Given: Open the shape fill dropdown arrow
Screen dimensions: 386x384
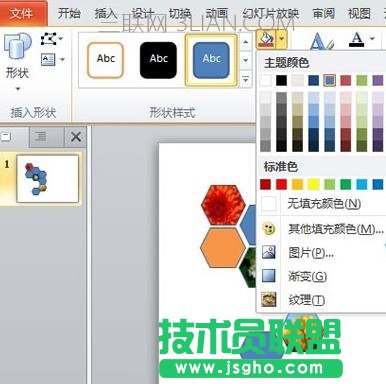Looking at the screenshot, I should [282, 39].
